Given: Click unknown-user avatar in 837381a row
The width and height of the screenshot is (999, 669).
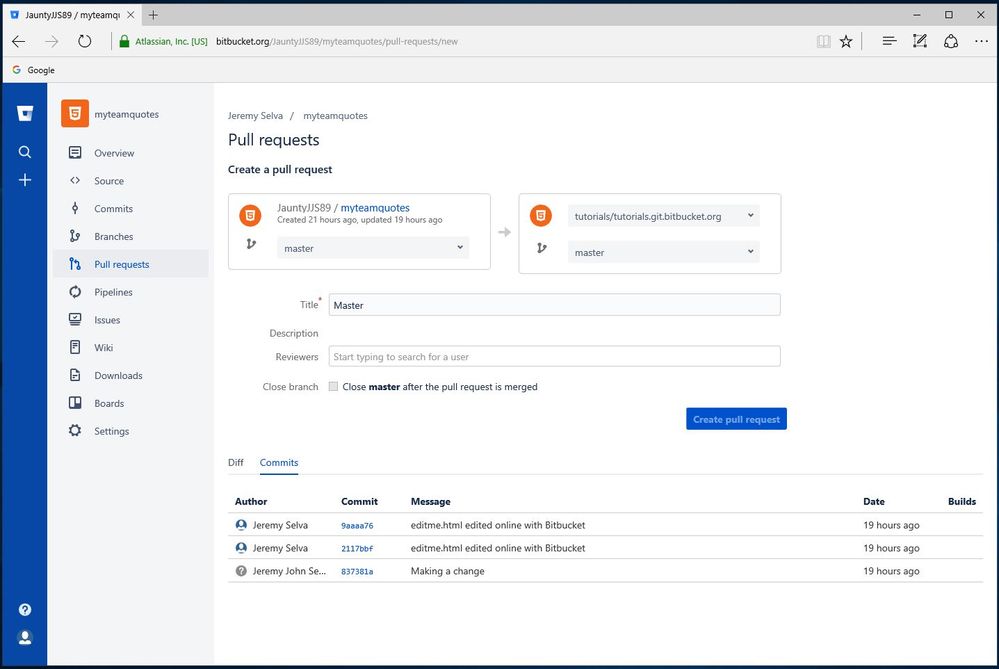Looking at the screenshot, I should pos(241,571).
